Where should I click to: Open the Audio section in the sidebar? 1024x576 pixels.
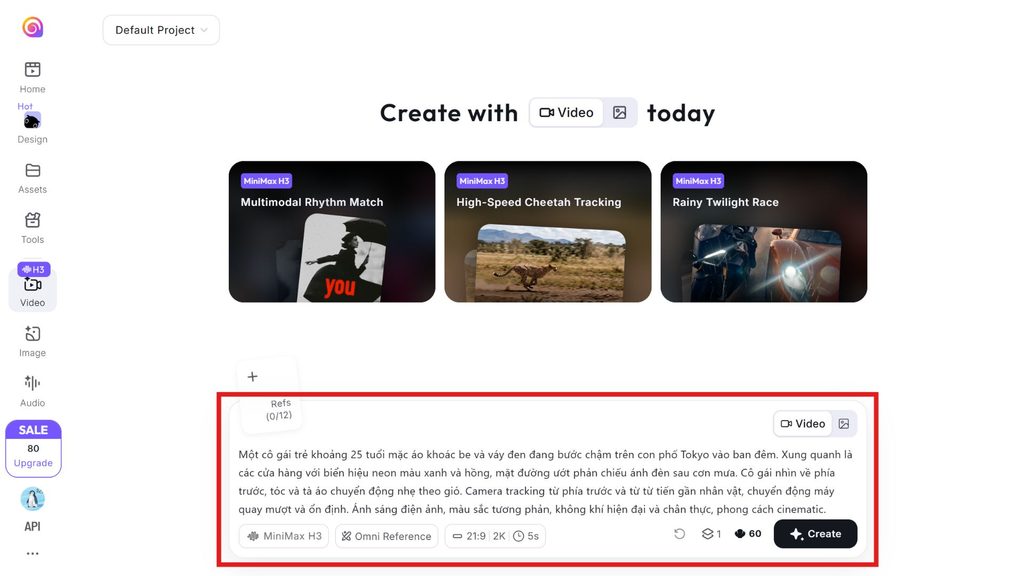[33, 392]
